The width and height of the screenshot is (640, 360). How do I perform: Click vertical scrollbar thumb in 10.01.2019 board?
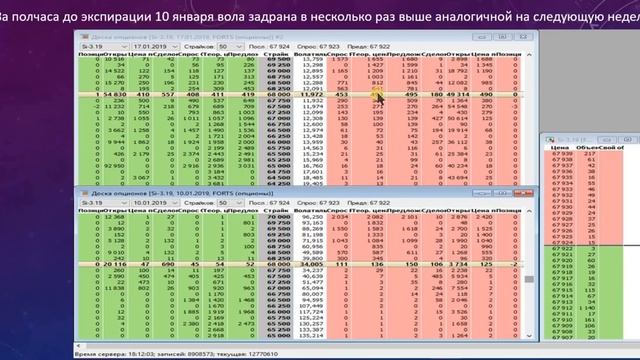point(529,279)
